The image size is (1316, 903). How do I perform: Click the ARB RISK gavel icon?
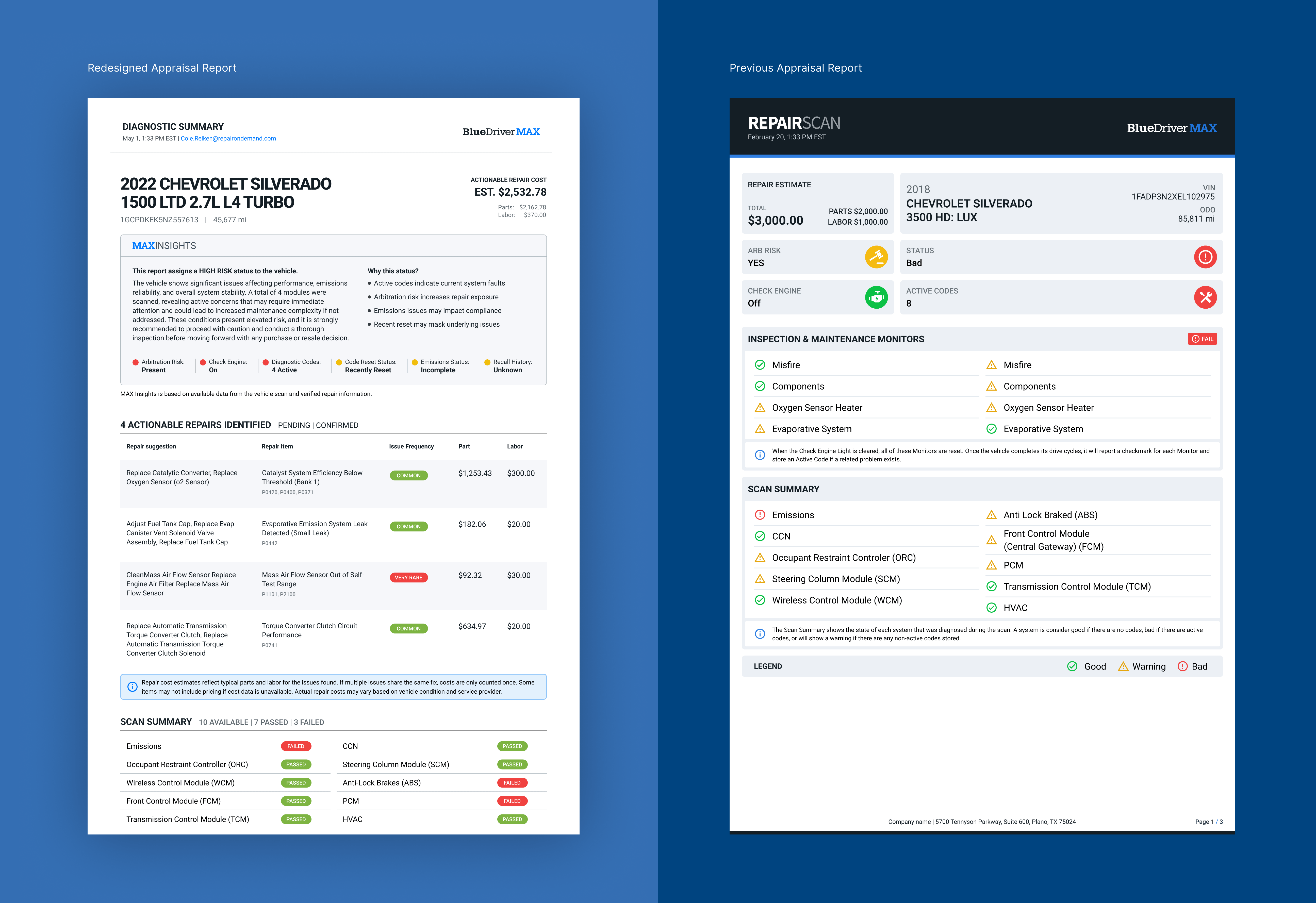point(876,257)
